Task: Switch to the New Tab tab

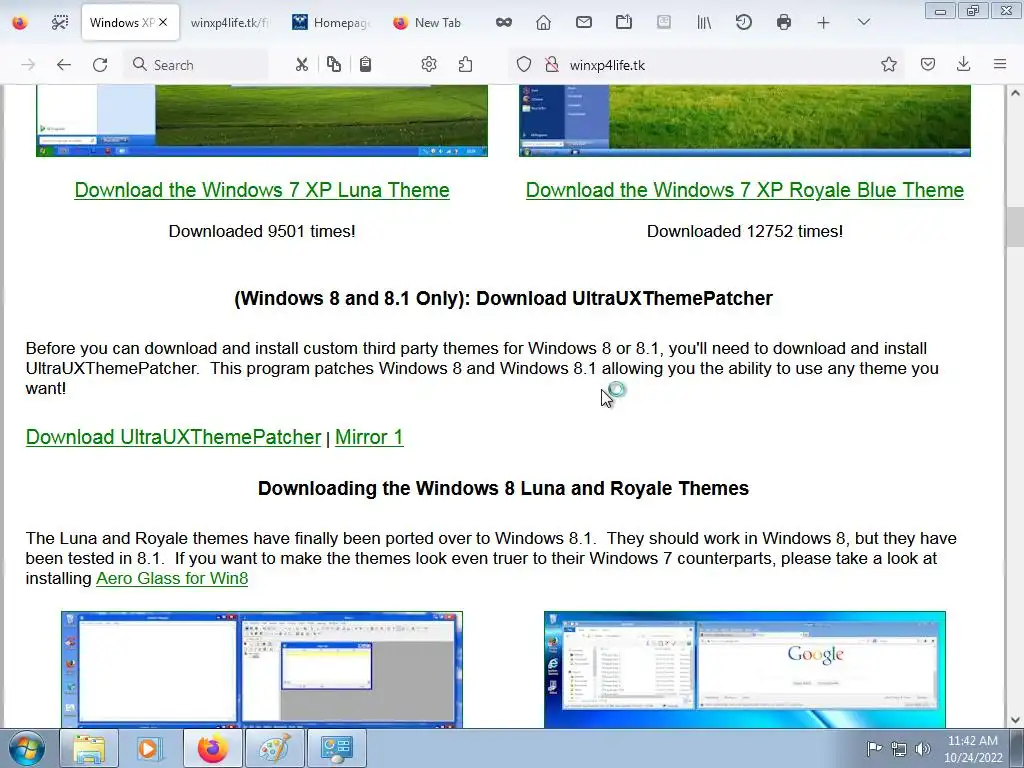Action: [x=428, y=22]
